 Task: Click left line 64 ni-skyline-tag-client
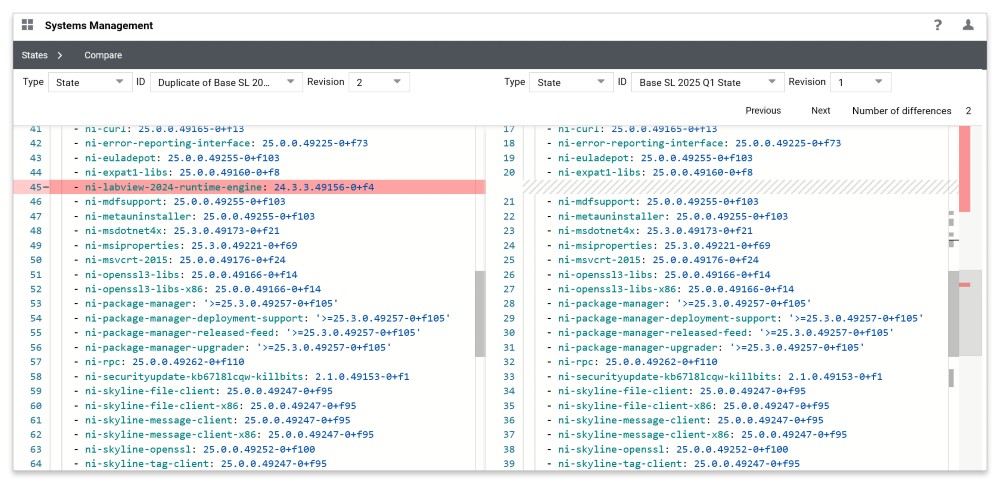tap(206, 464)
